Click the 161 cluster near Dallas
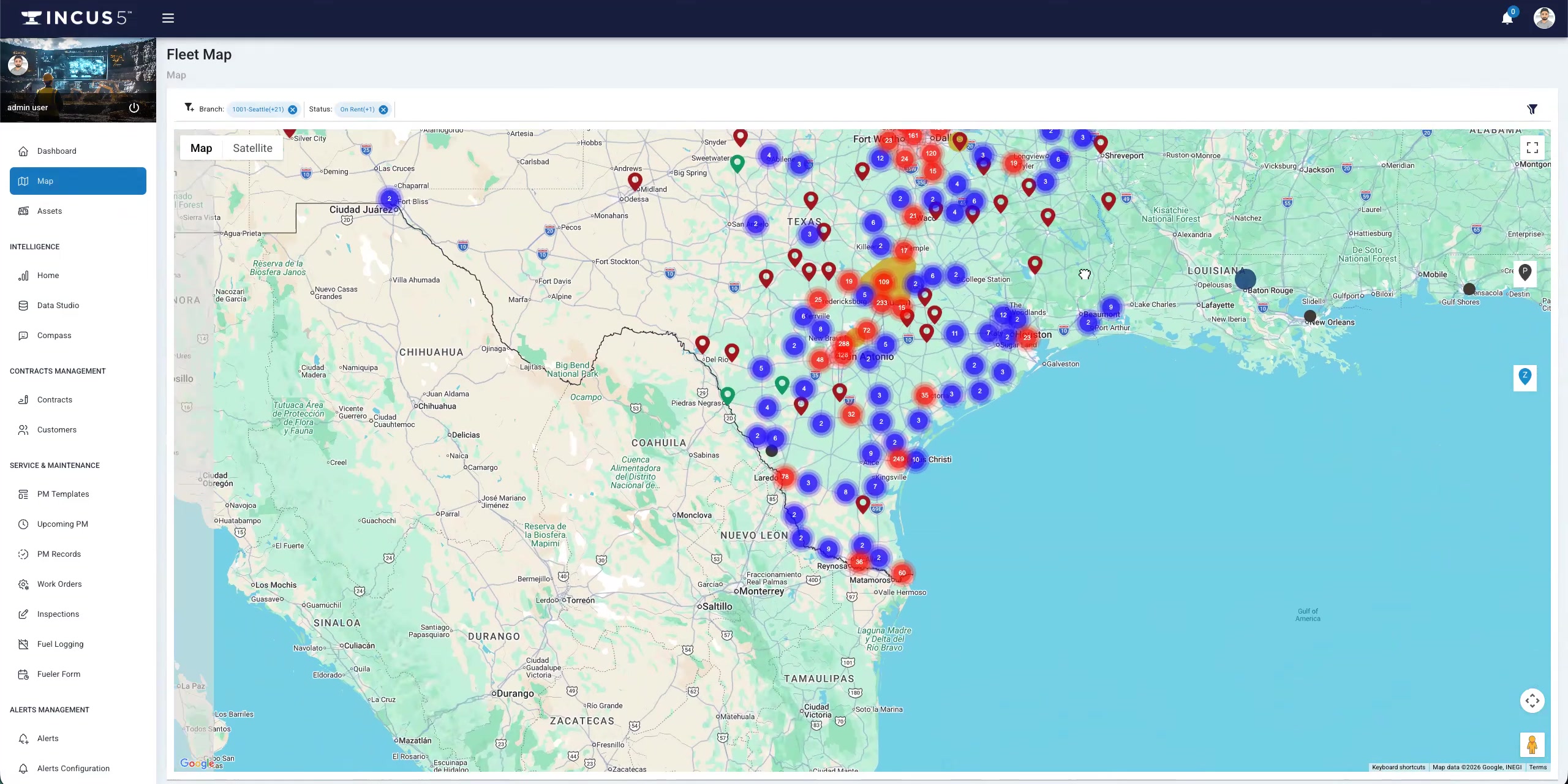 click(x=913, y=136)
